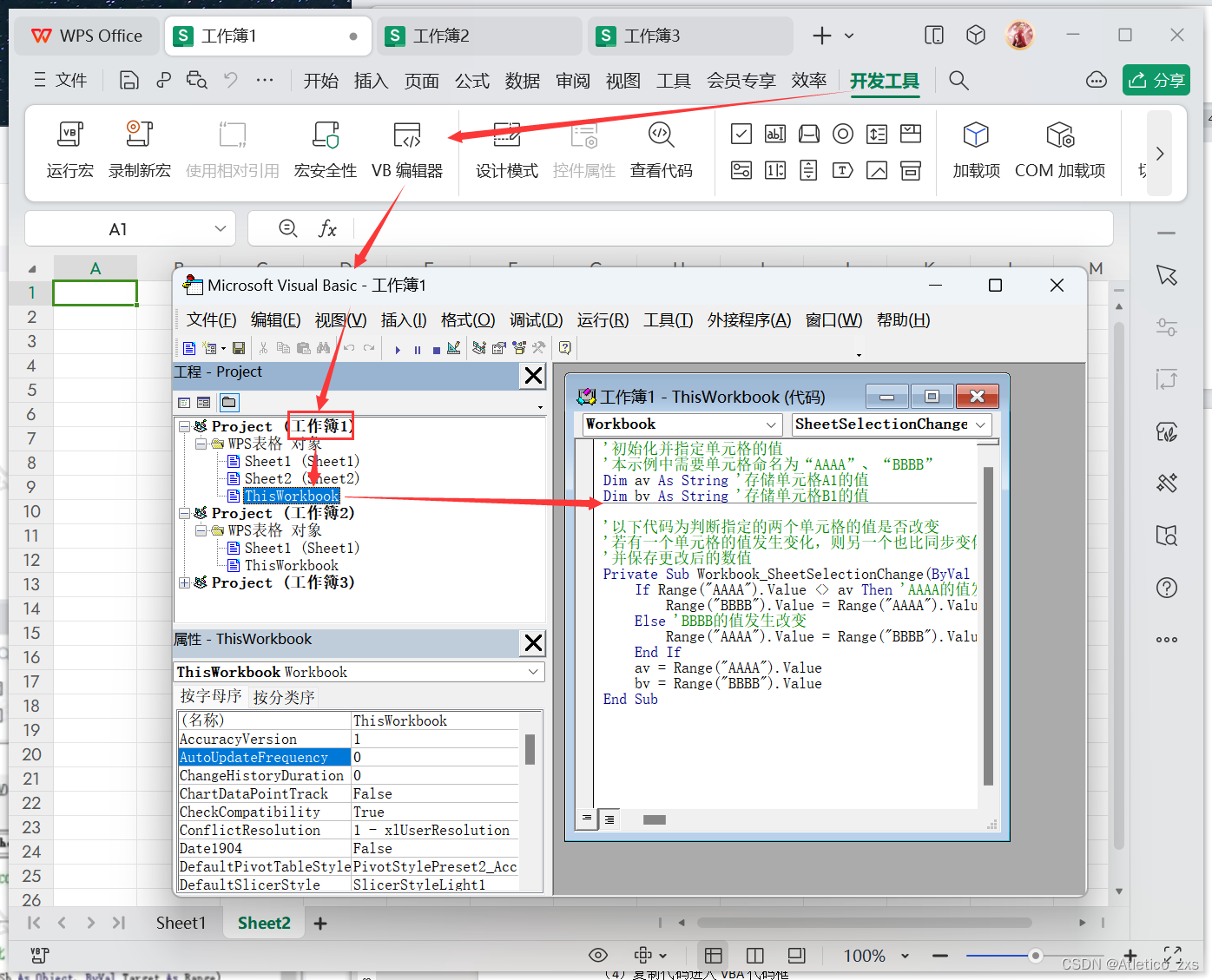Click the search magnifier in WPS ribbon
Screen dimensions: 1212x980
[x=958, y=81]
